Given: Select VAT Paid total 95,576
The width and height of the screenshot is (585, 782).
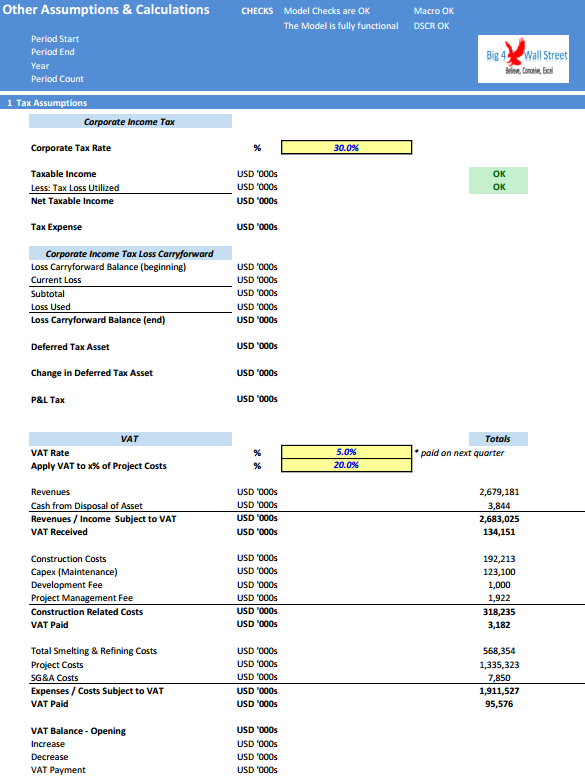Looking at the screenshot, I should pyautogui.click(x=499, y=704).
